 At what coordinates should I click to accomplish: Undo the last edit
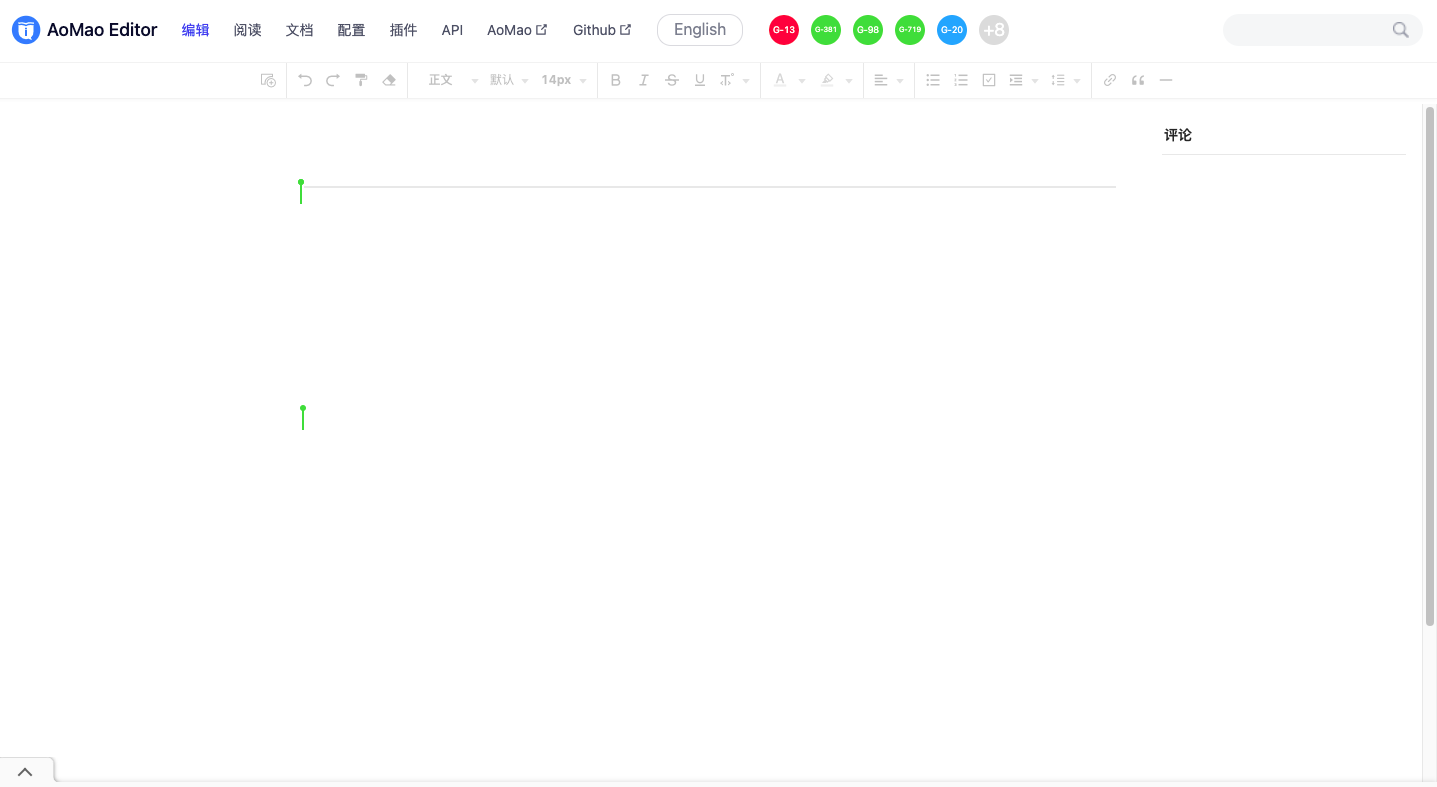305,79
